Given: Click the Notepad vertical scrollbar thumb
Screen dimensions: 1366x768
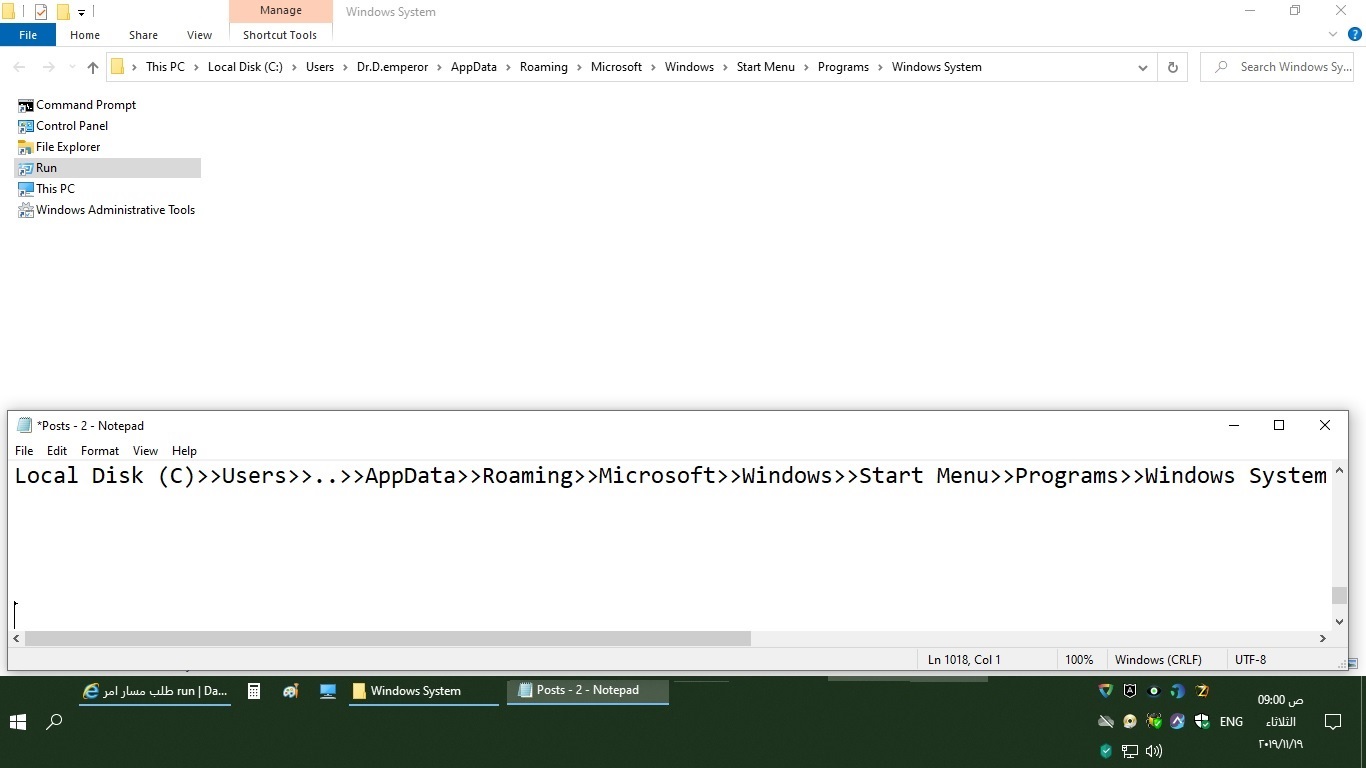Looking at the screenshot, I should click(1340, 595).
